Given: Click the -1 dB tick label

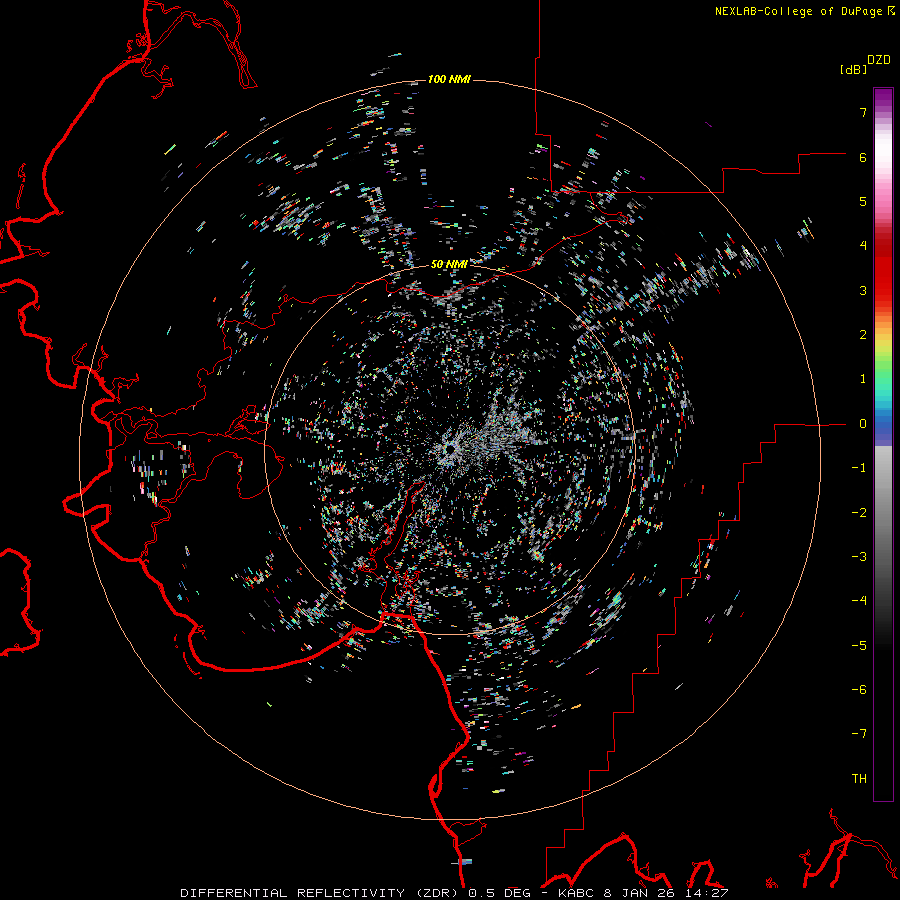Looking at the screenshot, I should pos(859,468).
